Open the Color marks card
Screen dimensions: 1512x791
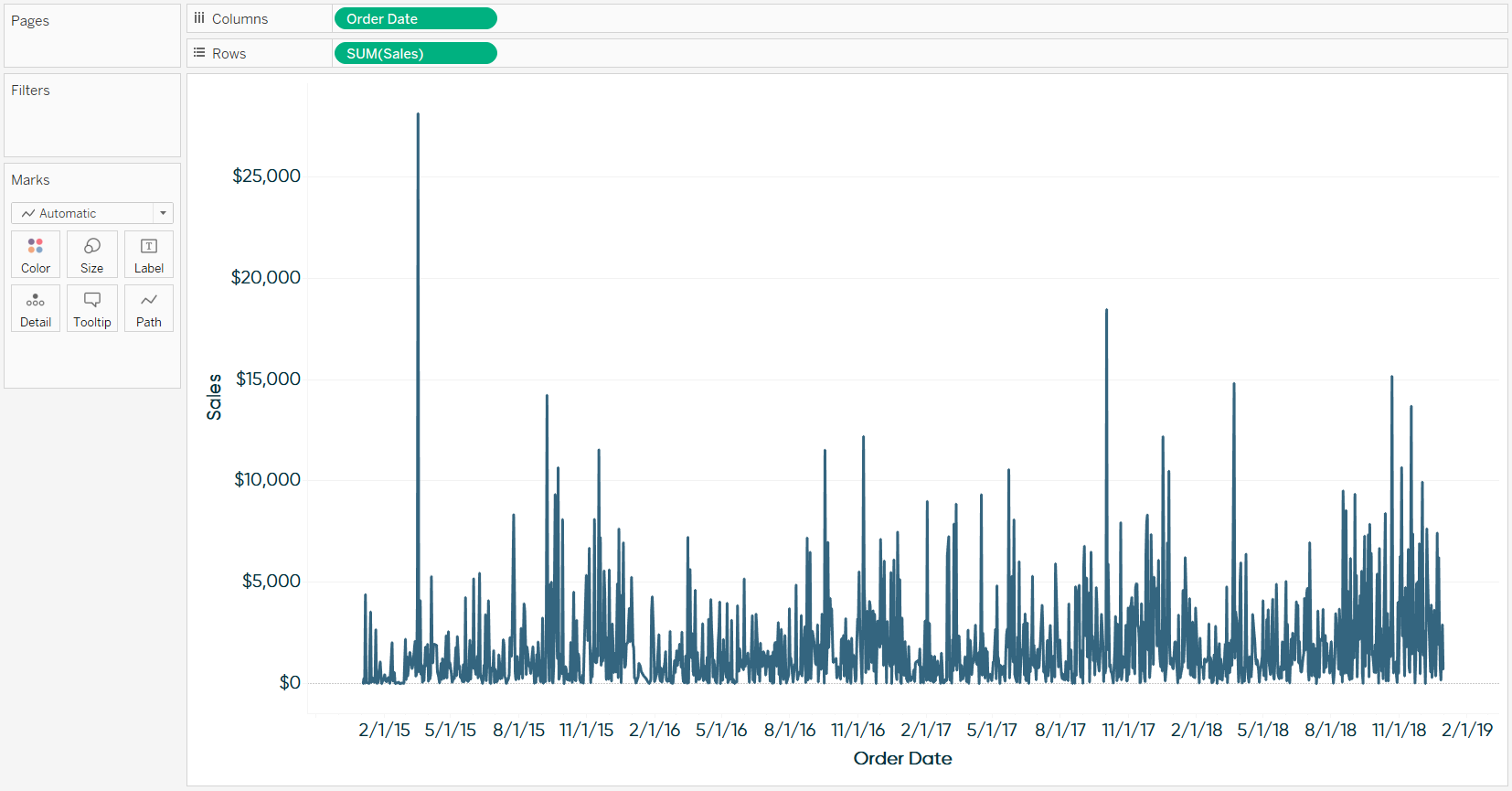[36, 254]
